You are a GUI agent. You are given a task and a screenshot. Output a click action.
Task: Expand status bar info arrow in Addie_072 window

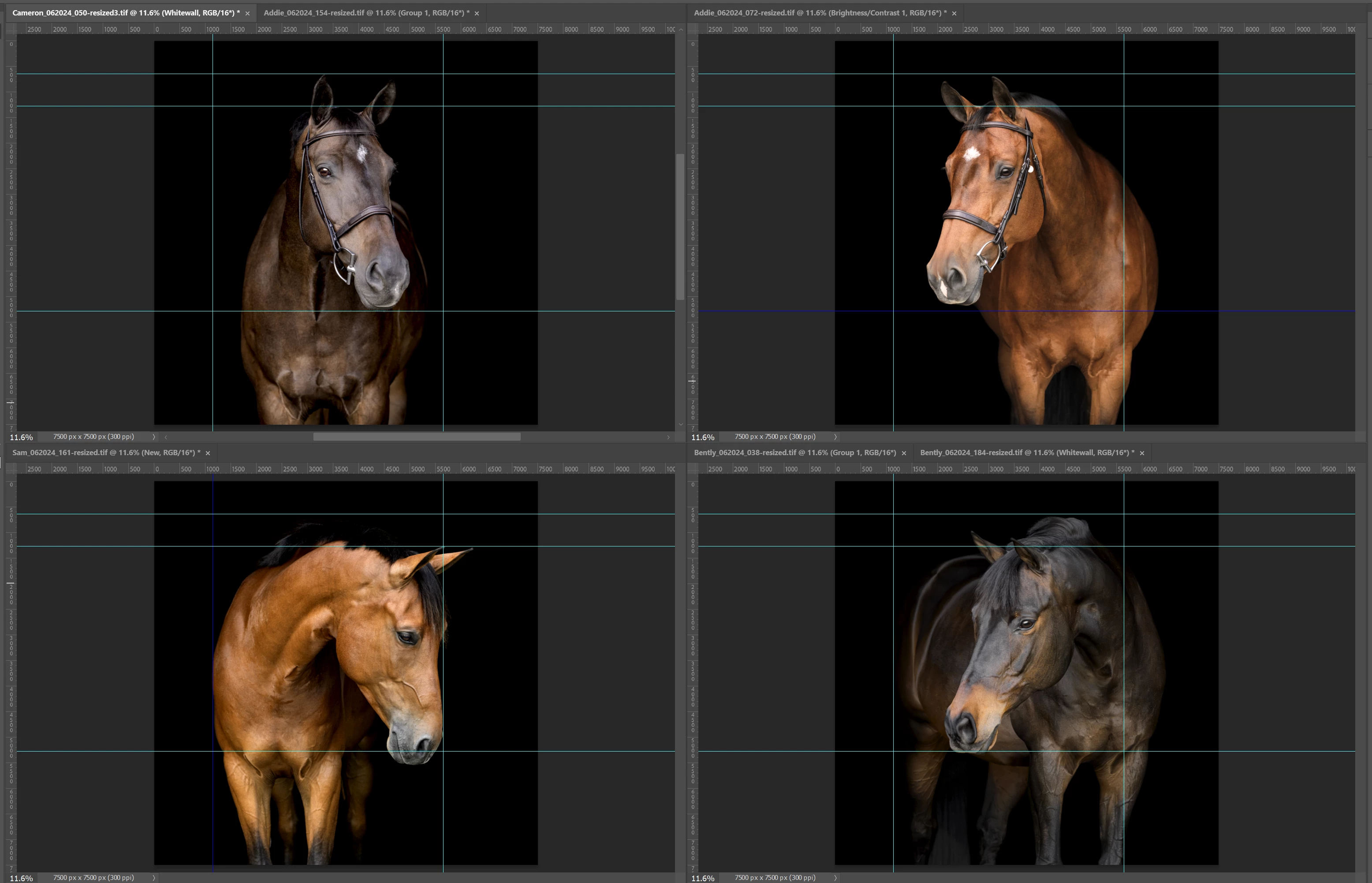coord(835,437)
